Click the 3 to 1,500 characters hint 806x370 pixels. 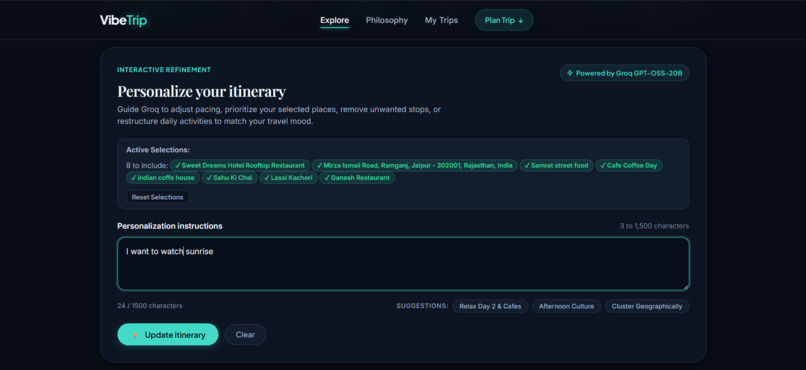coord(654,226)
